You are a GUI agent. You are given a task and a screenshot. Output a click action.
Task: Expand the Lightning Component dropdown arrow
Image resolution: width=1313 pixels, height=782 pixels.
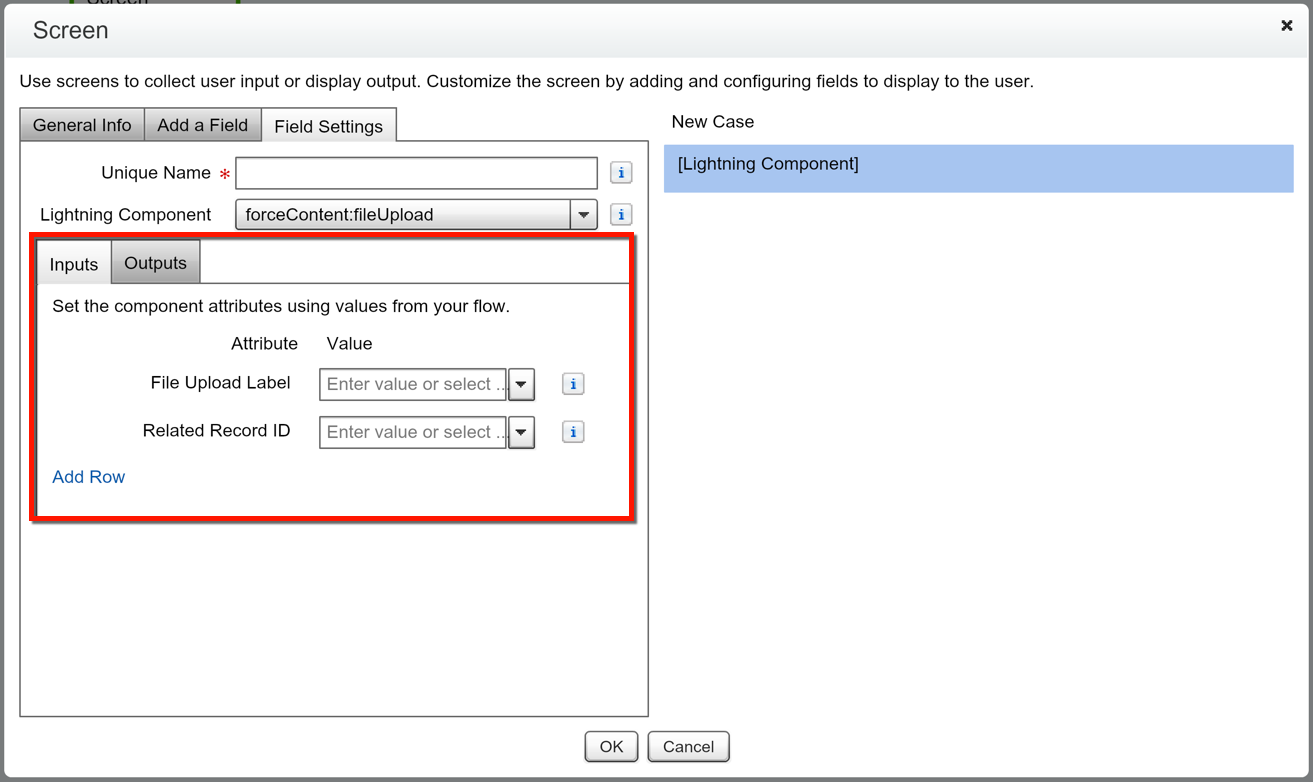(x=583, y=215)
